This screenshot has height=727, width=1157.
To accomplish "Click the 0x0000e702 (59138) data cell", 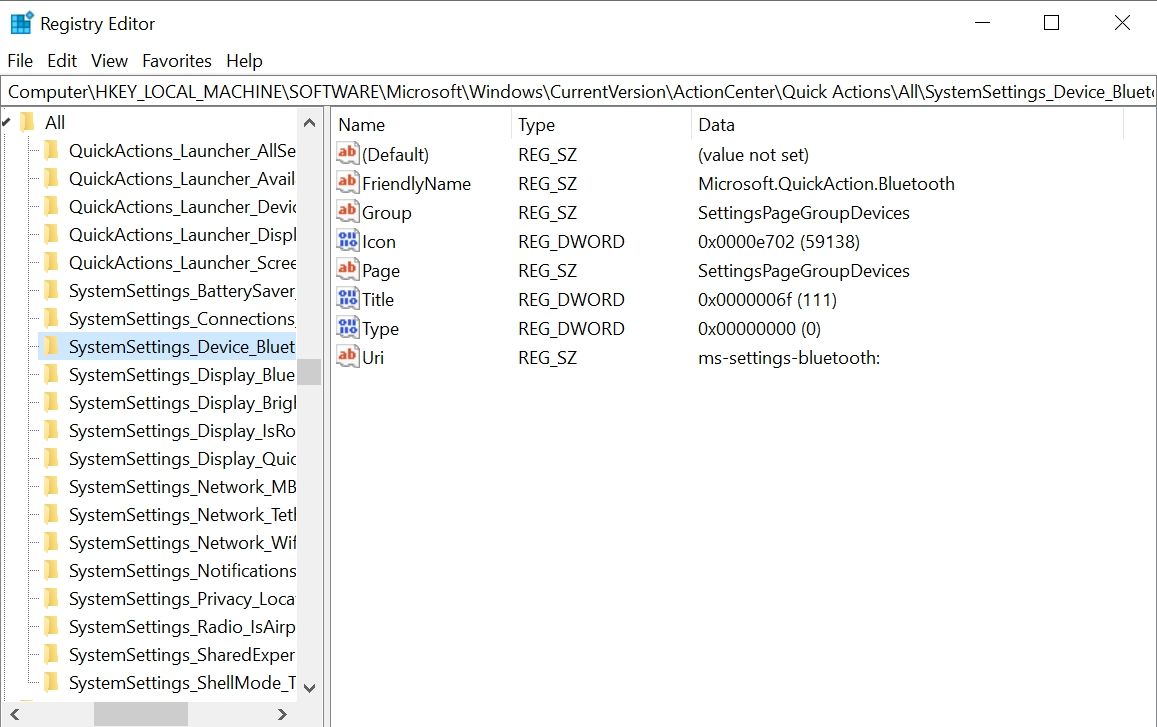I will click(778, 242).
